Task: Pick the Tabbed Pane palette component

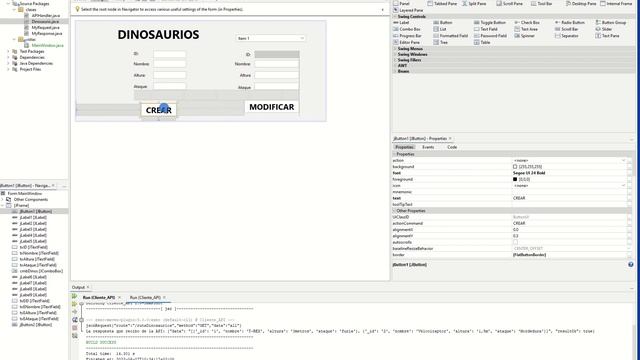Action: click(442, 3)
